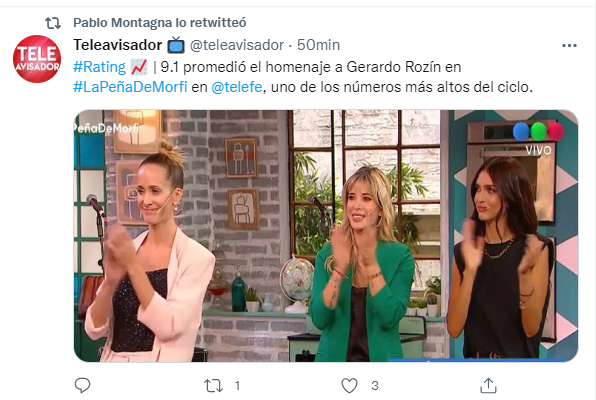Click the TV emoji next to Teleavisador
The image size is (596, 400).
point(176,45)
